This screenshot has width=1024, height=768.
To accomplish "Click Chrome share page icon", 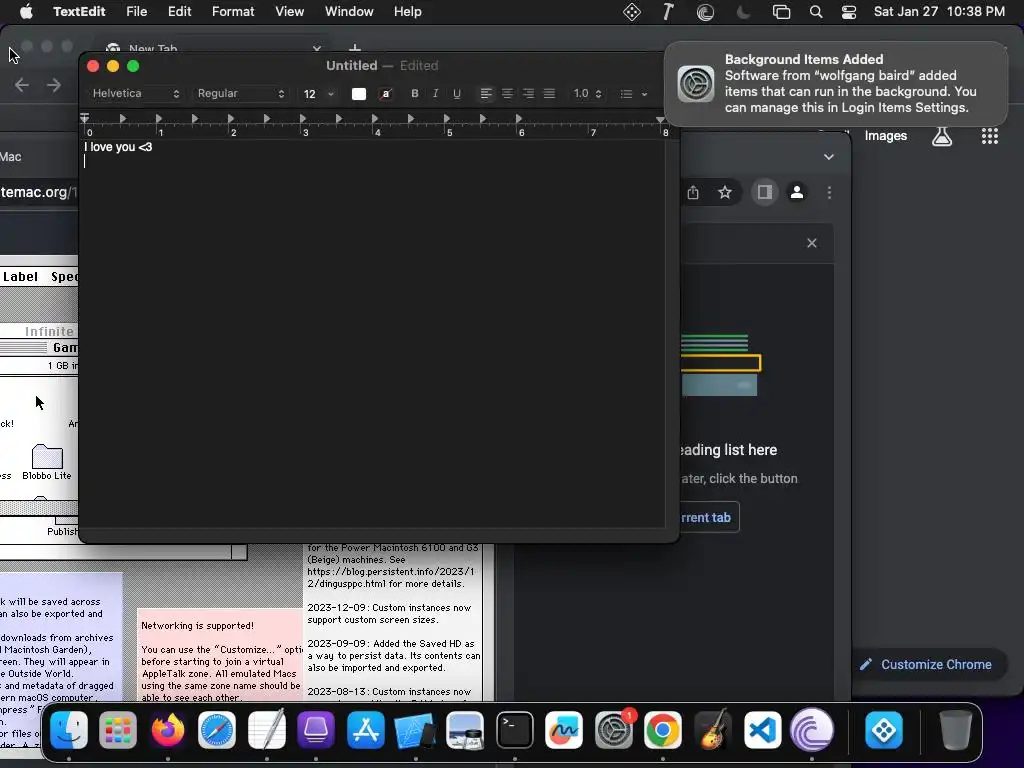I will coord(693,192).
